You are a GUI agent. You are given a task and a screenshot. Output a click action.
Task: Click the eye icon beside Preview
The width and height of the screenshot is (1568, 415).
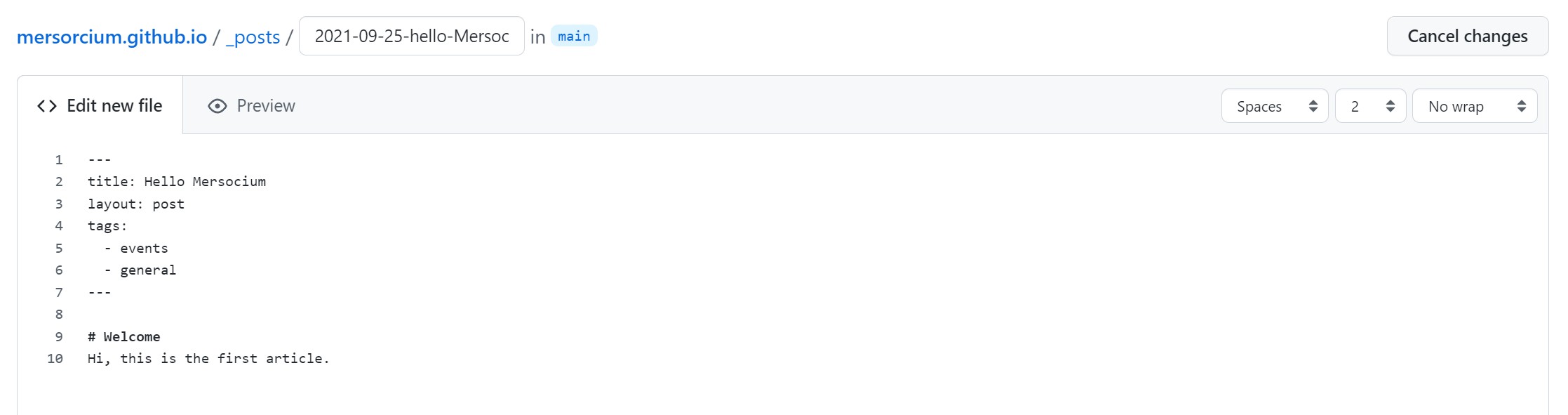pyautogui.click(x=217, y=106)
